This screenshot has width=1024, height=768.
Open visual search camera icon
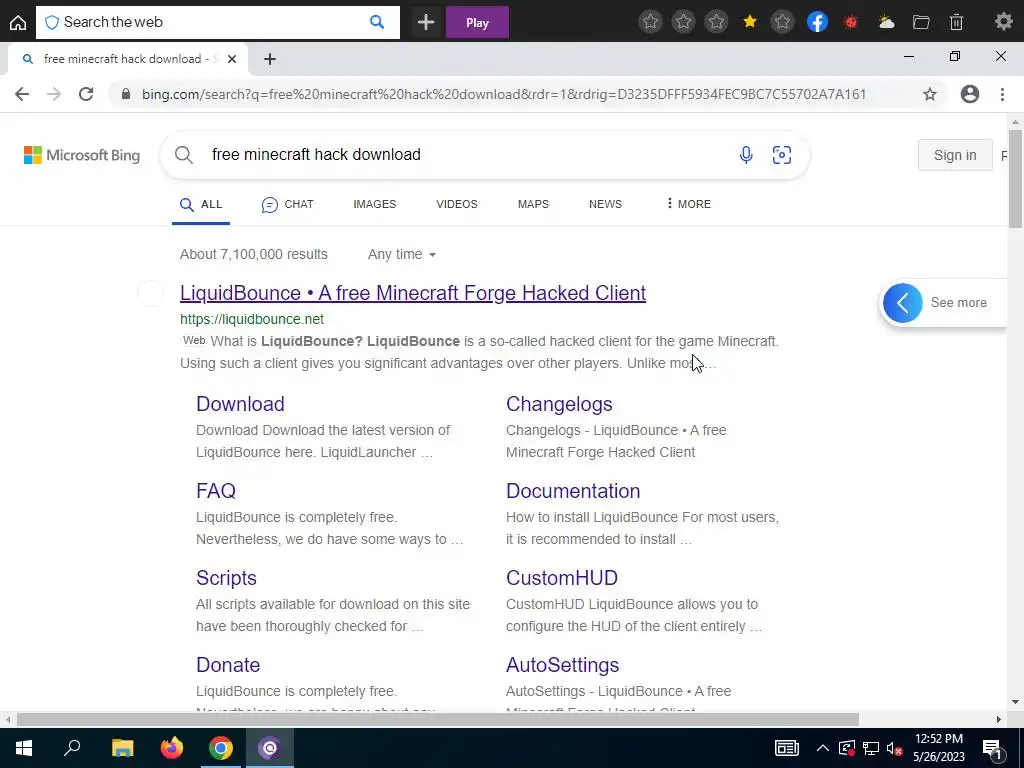[x=782, y=155]
